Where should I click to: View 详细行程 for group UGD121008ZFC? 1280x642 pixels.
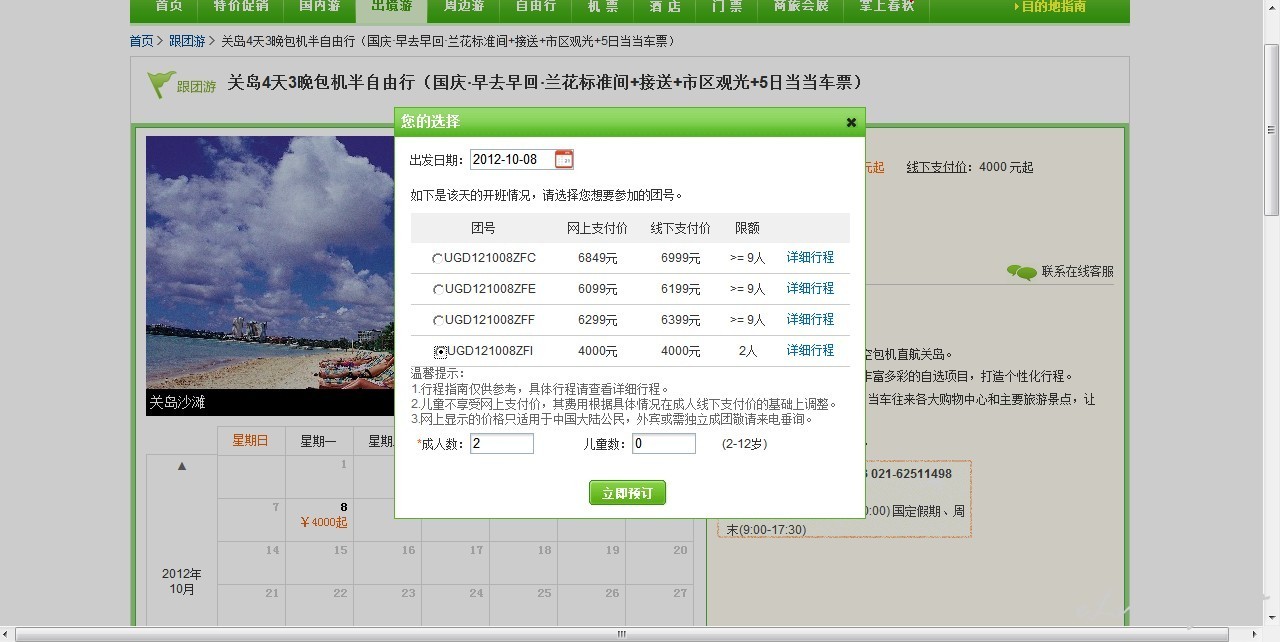point(810,258)
